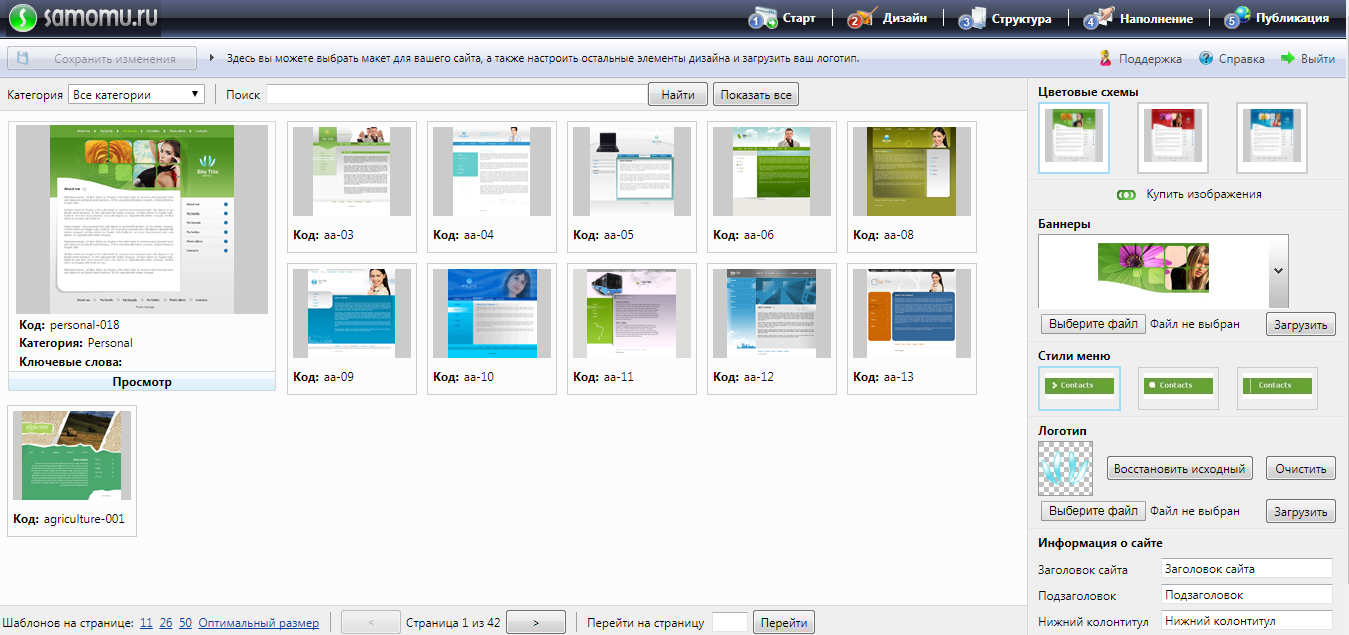Open the Категория dropdown

click(136, 95)
